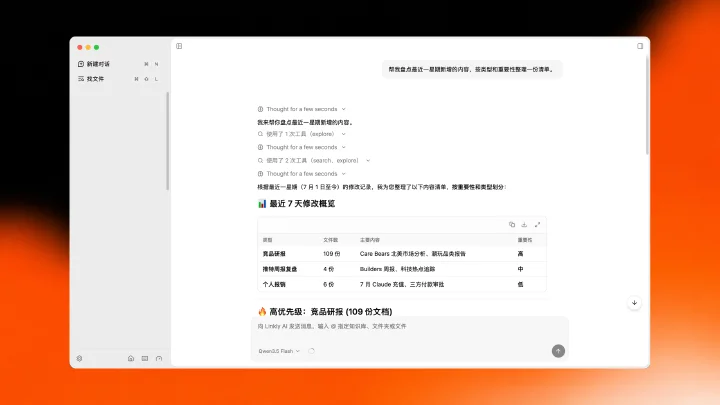Viewport: 720px width, 405px height.
Task: Click the 'Care Bears' market analysis cell
Action: coord(412,254)
